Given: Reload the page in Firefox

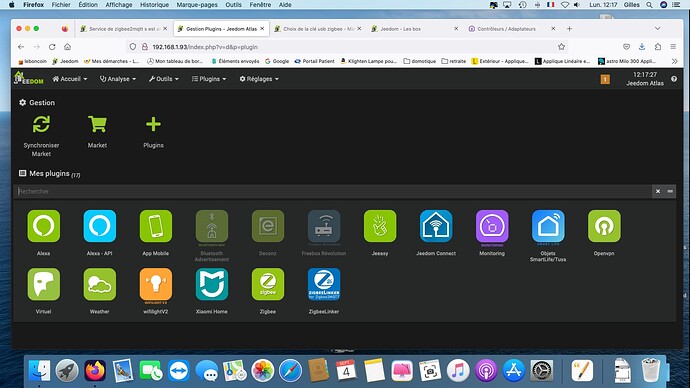Looking at the screenshot, I should tap(52, 47).
